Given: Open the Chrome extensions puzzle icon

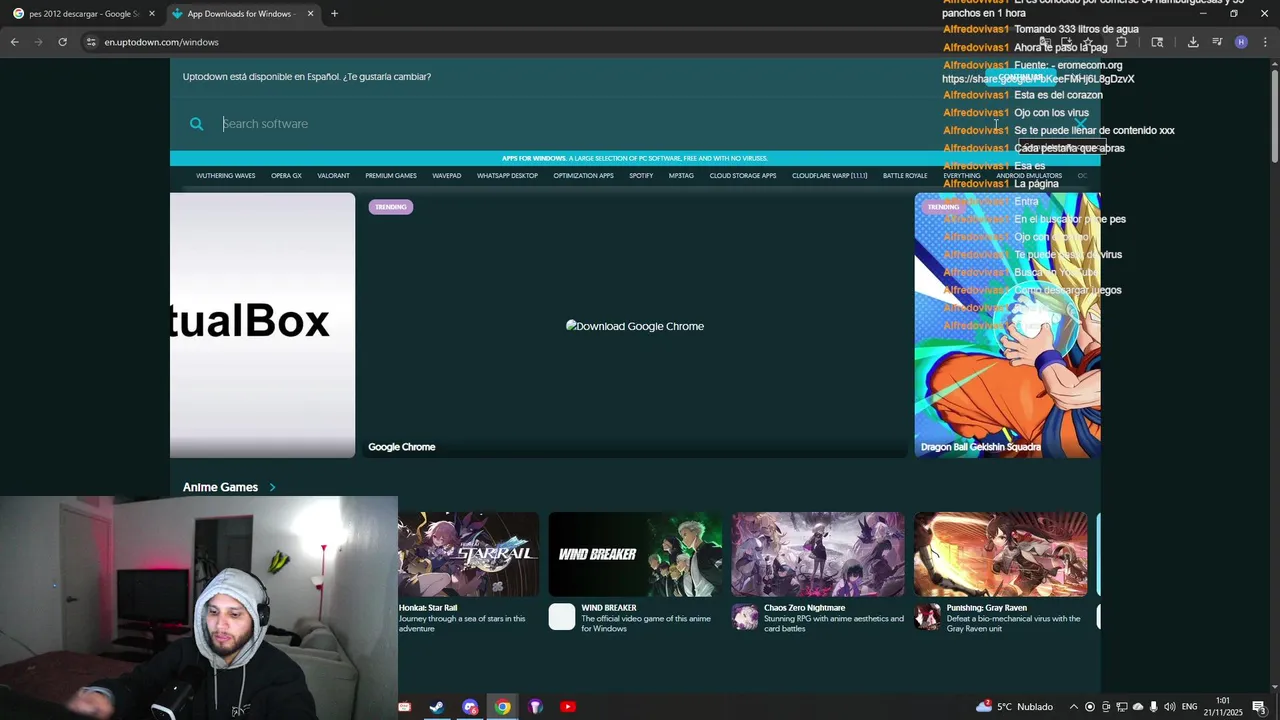Looking at the screenshot, I should [x=1121, y=42].
